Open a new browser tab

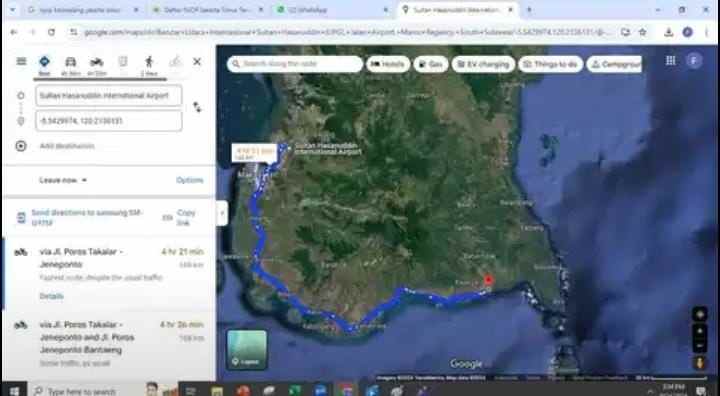coord(529,10)
